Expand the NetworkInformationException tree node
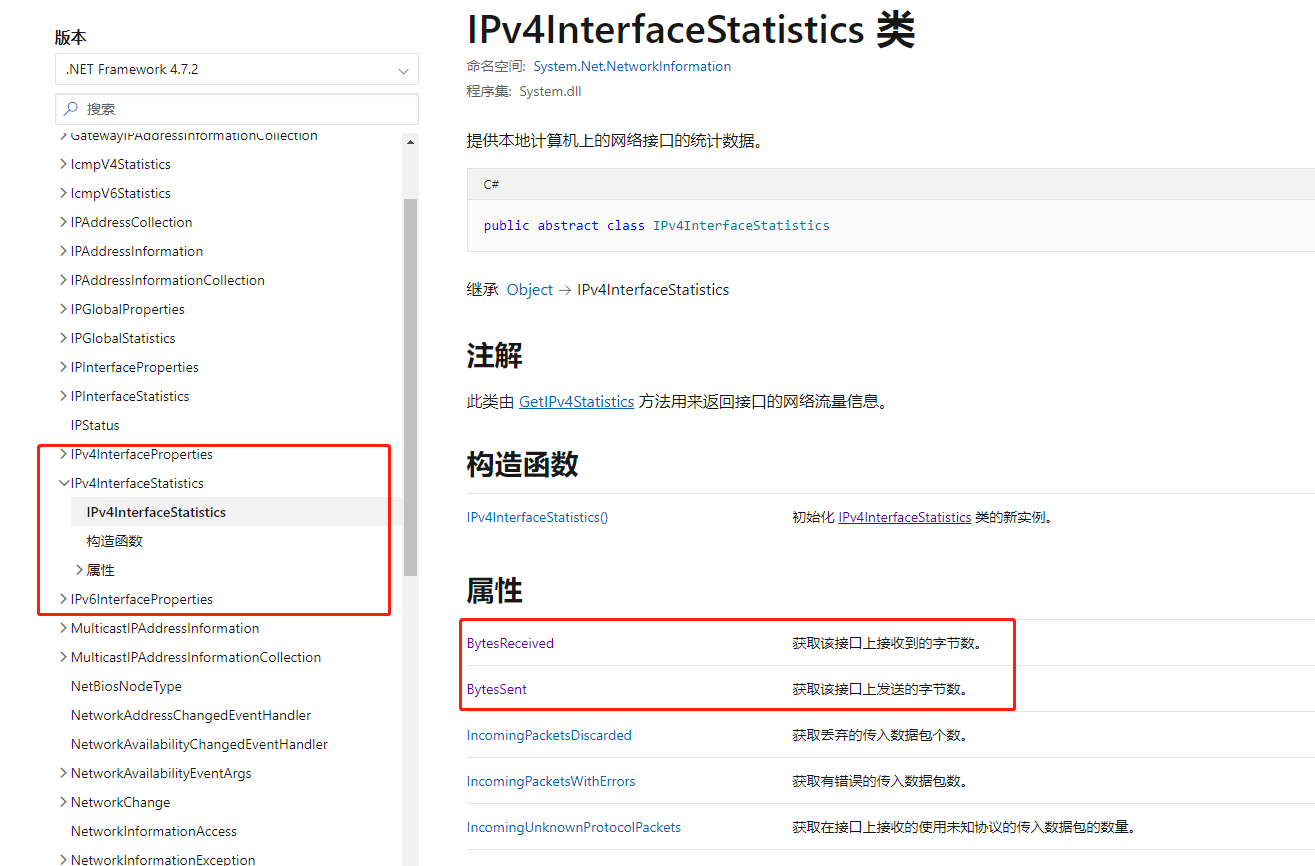Viewport: 1315px width, 866px height. pos(64,860)
